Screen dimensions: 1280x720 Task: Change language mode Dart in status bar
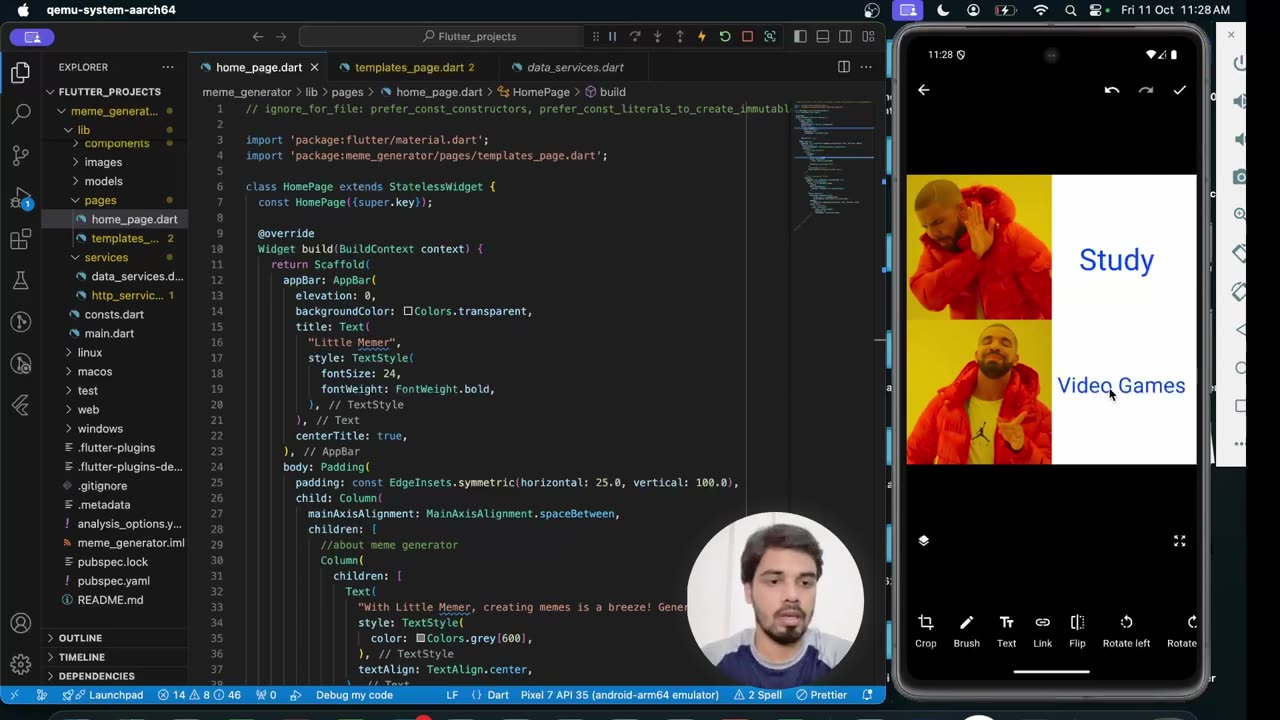pos(498,695)
